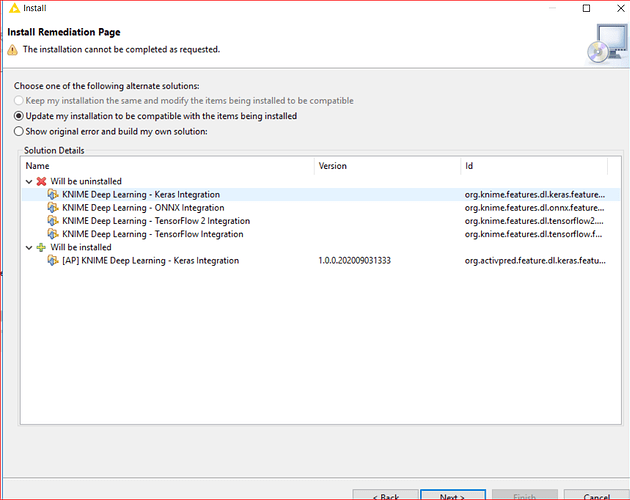Close the Install dialog window
This screenshot has width=630, height=500.
620,8
